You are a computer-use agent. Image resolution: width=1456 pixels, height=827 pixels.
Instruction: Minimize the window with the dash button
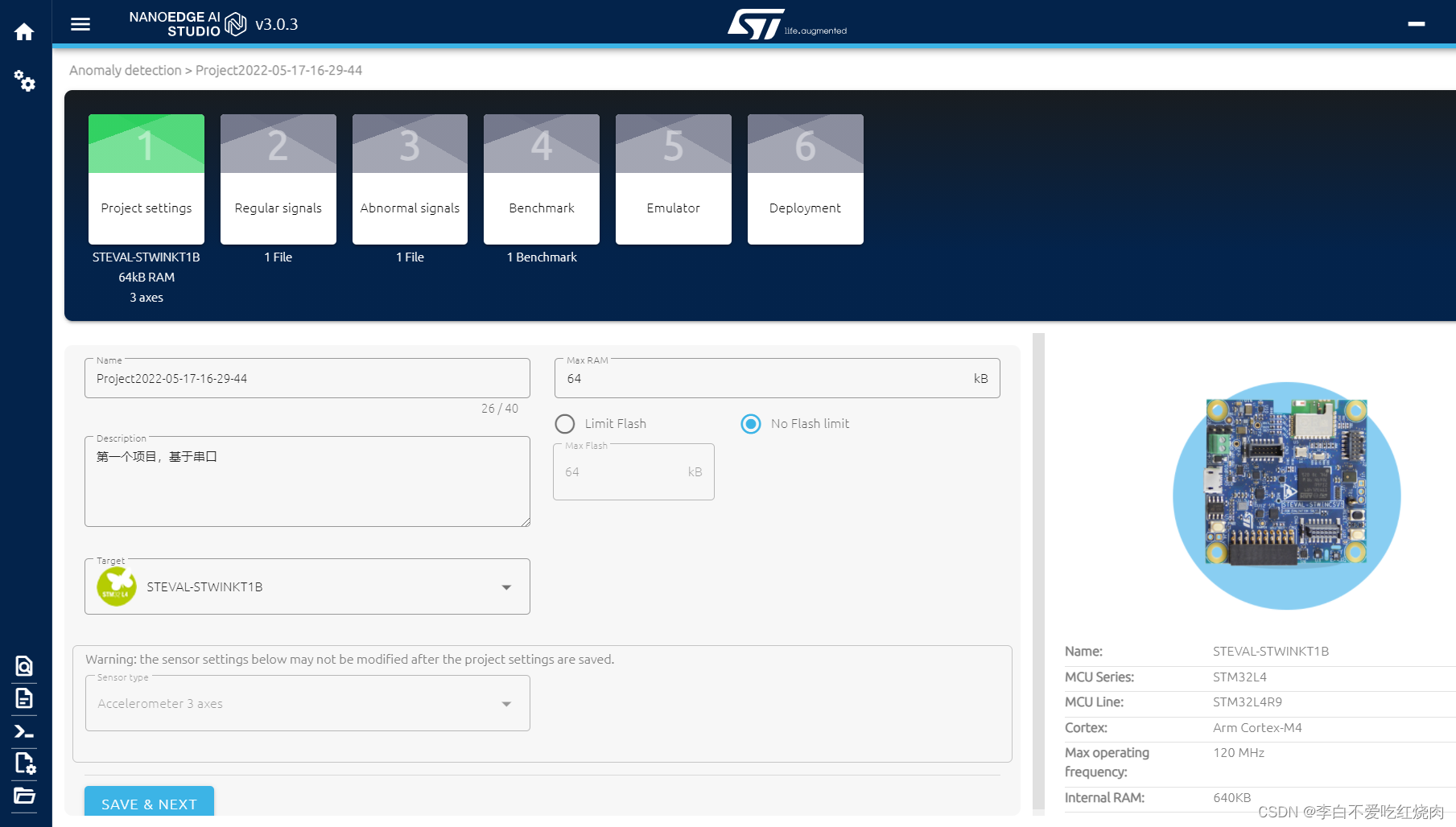1417,24
